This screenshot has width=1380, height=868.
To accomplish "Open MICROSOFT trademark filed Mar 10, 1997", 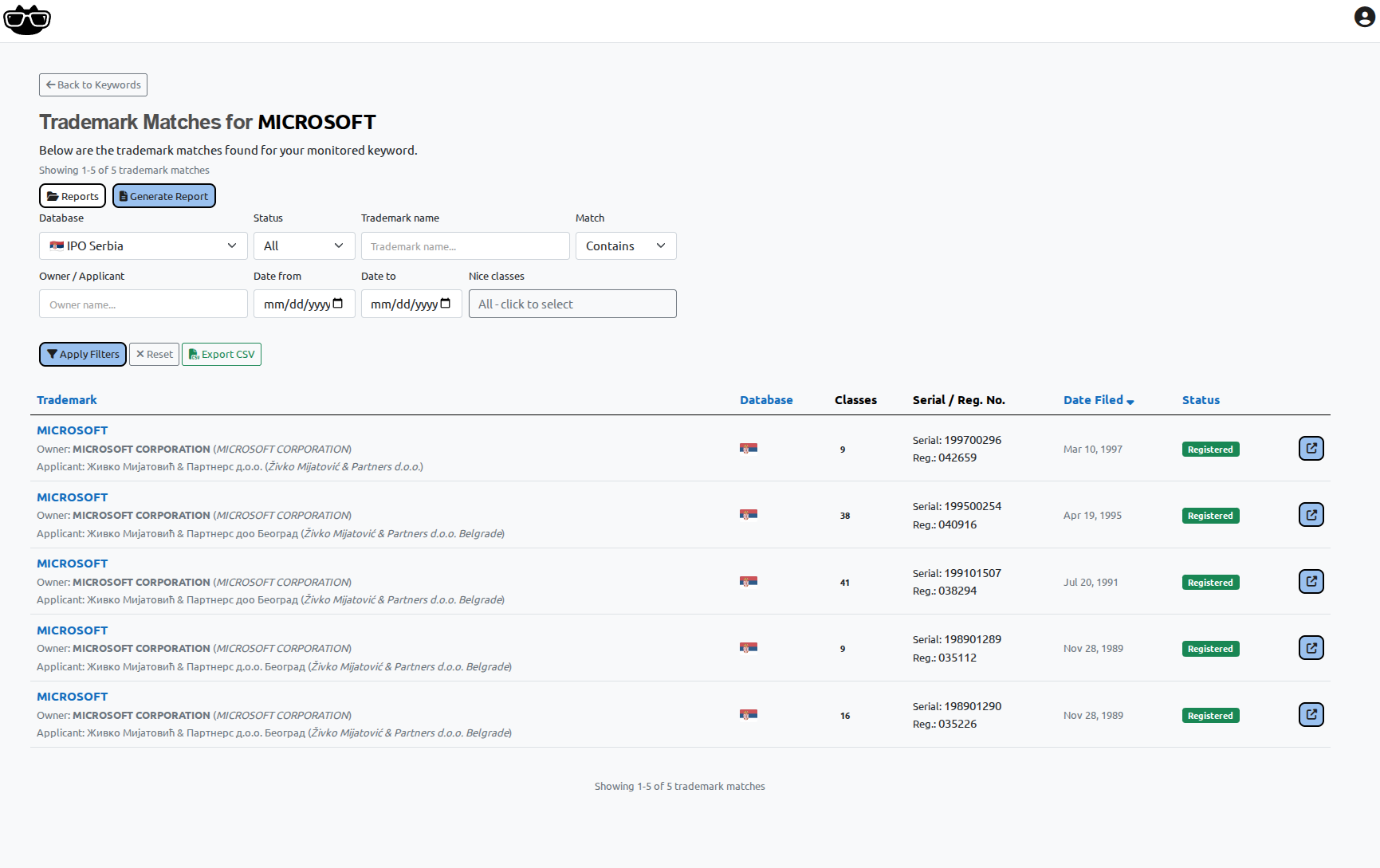I will pos(72,430).
